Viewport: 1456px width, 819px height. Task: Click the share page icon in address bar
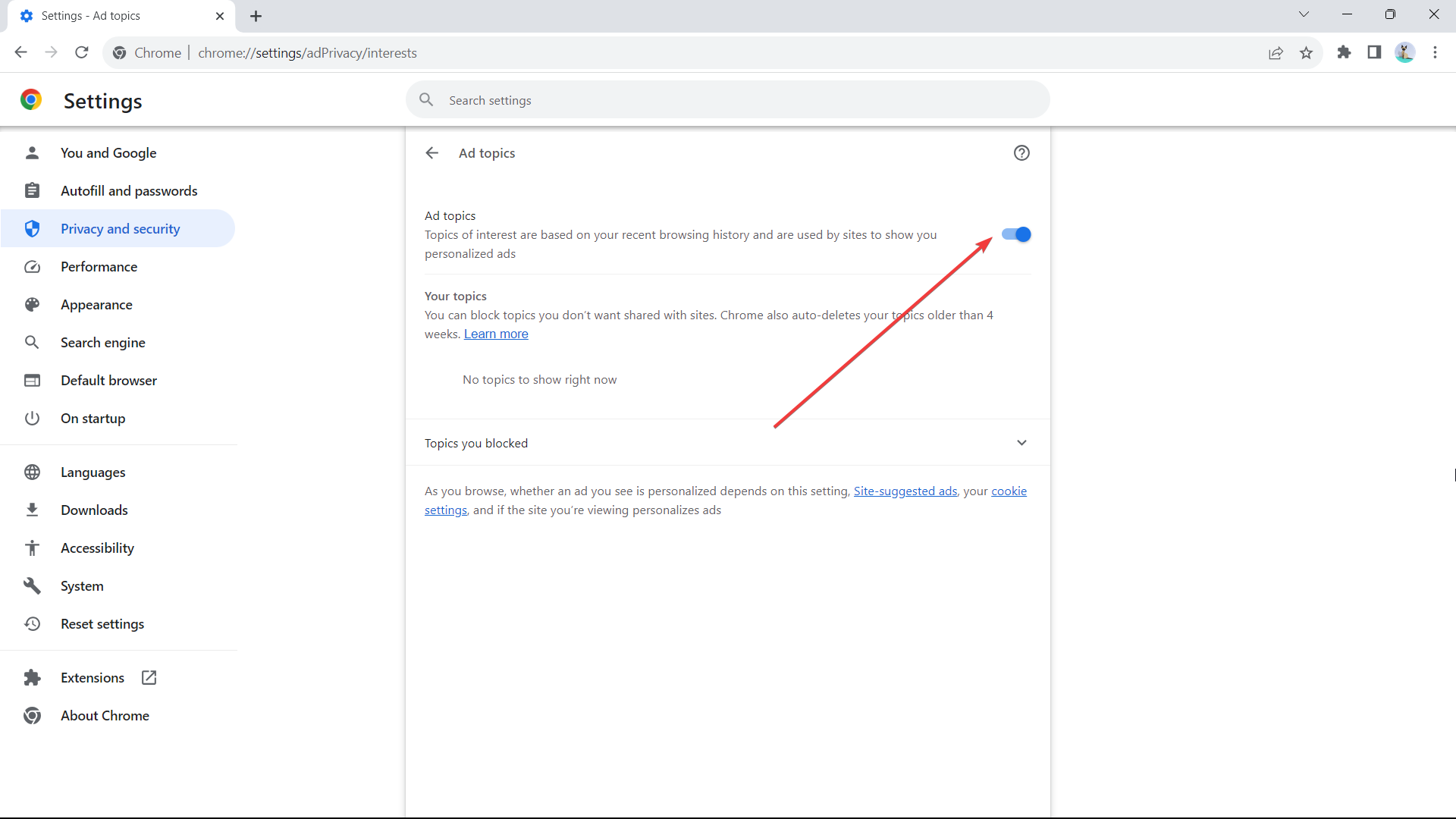[x=1276, y=52]
